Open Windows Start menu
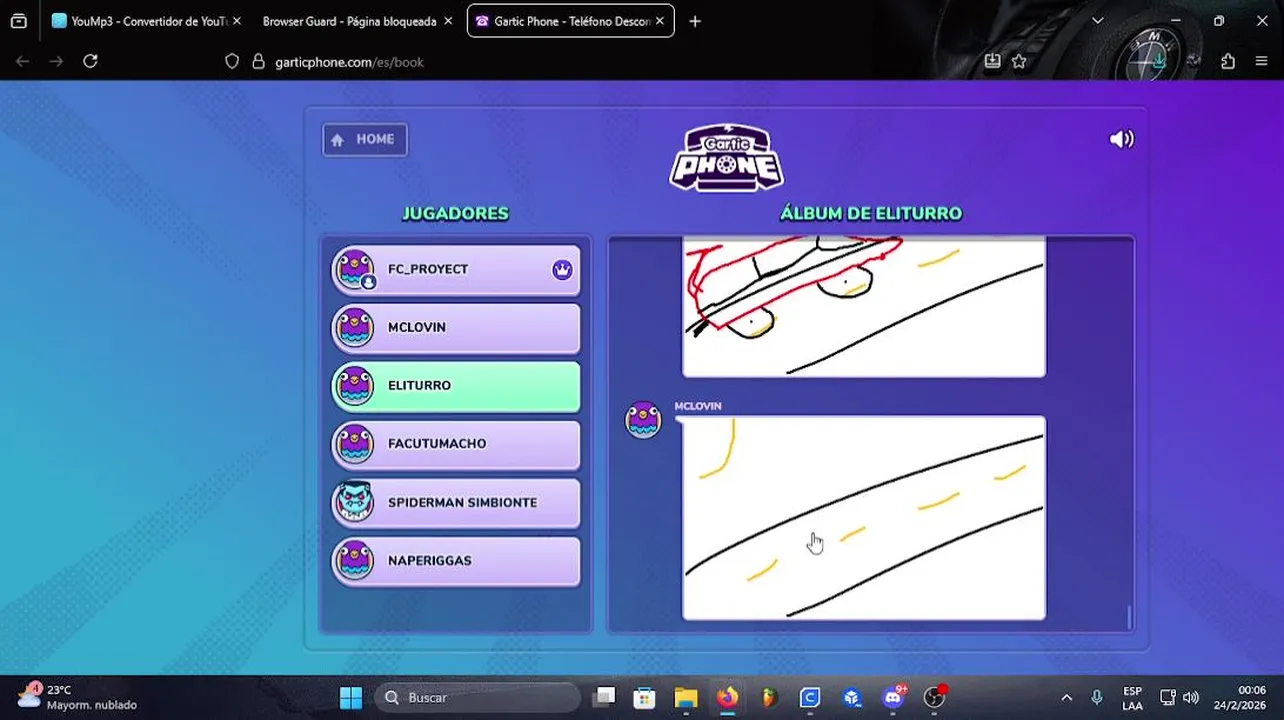 351,697
